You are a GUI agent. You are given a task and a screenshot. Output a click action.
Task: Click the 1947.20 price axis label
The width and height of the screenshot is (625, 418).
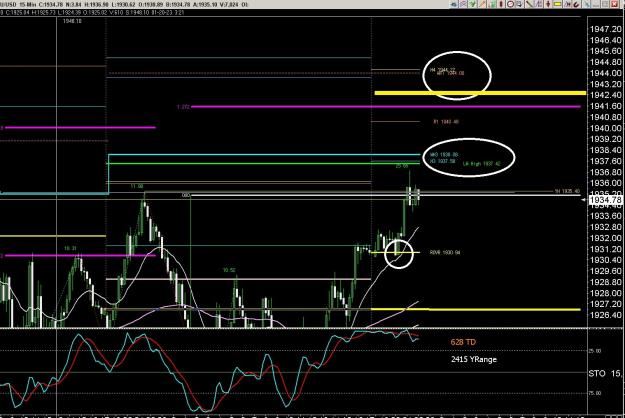point(605,29)
